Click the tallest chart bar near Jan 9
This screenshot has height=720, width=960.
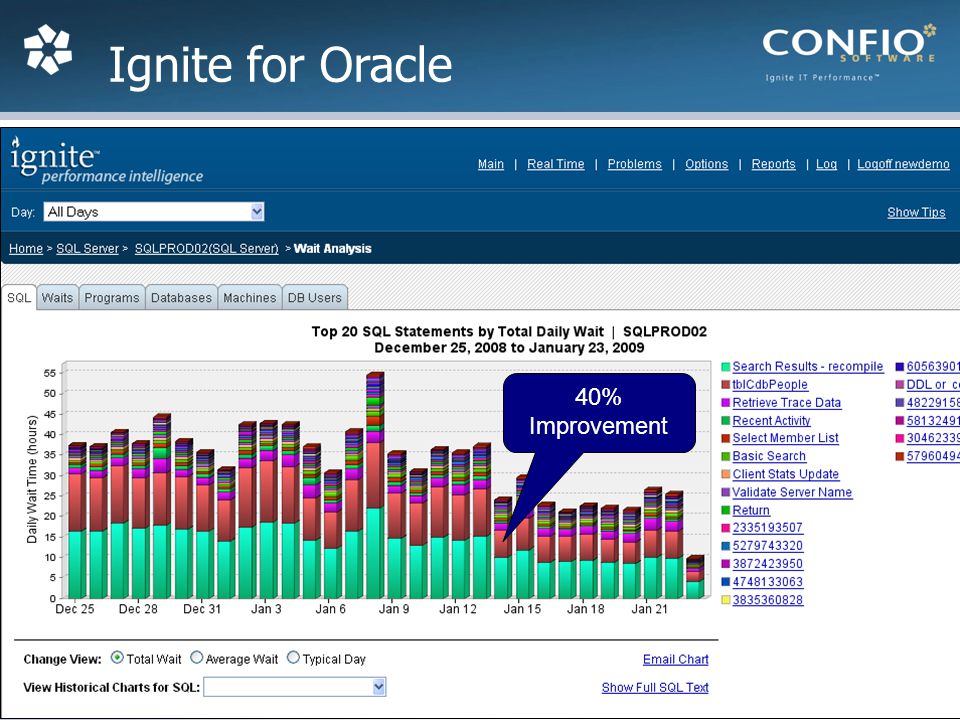pyautogui.click(x=374, y=485)
